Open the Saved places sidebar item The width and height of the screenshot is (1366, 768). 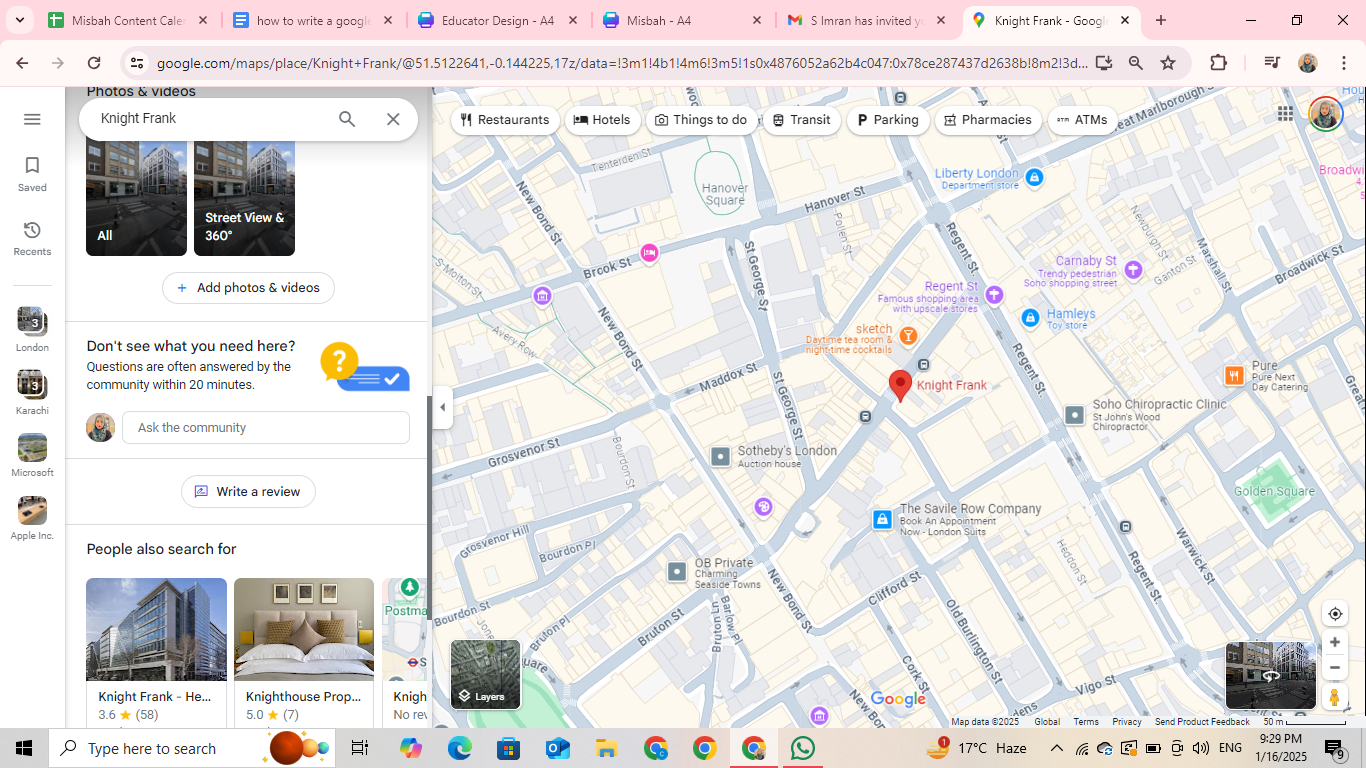coord(32,173)
